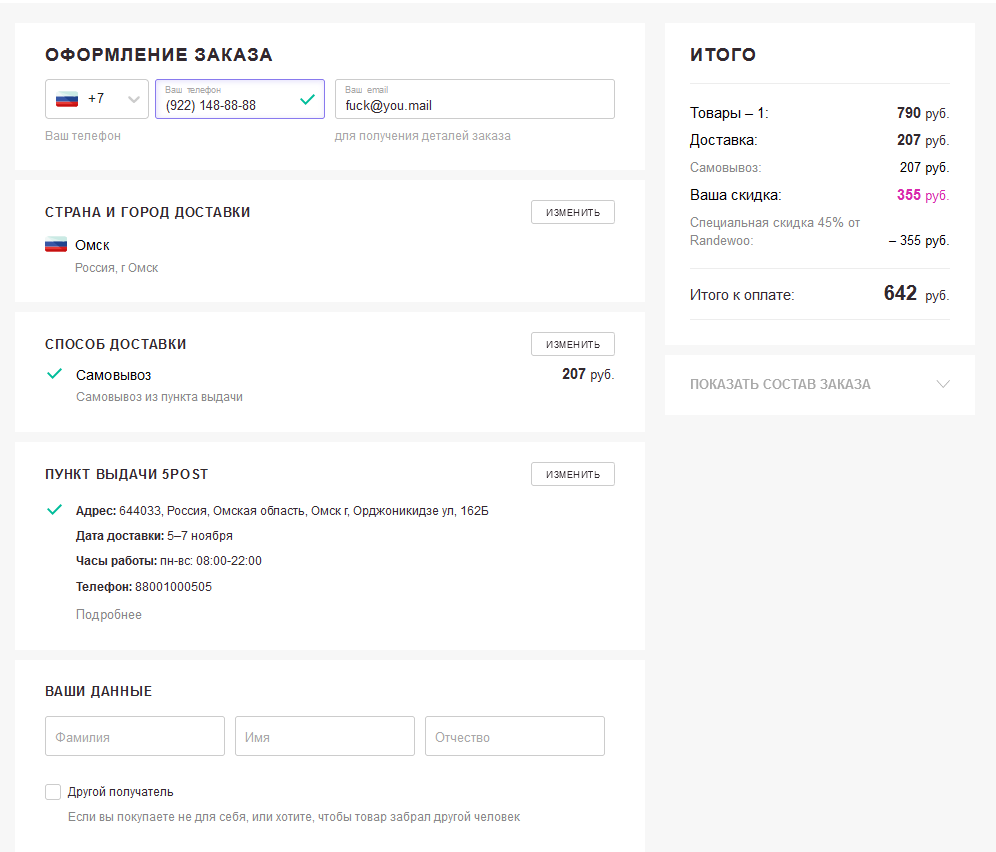Click the Самовывоз delivery option label
The image size is (996, 852).
point(113,375)
